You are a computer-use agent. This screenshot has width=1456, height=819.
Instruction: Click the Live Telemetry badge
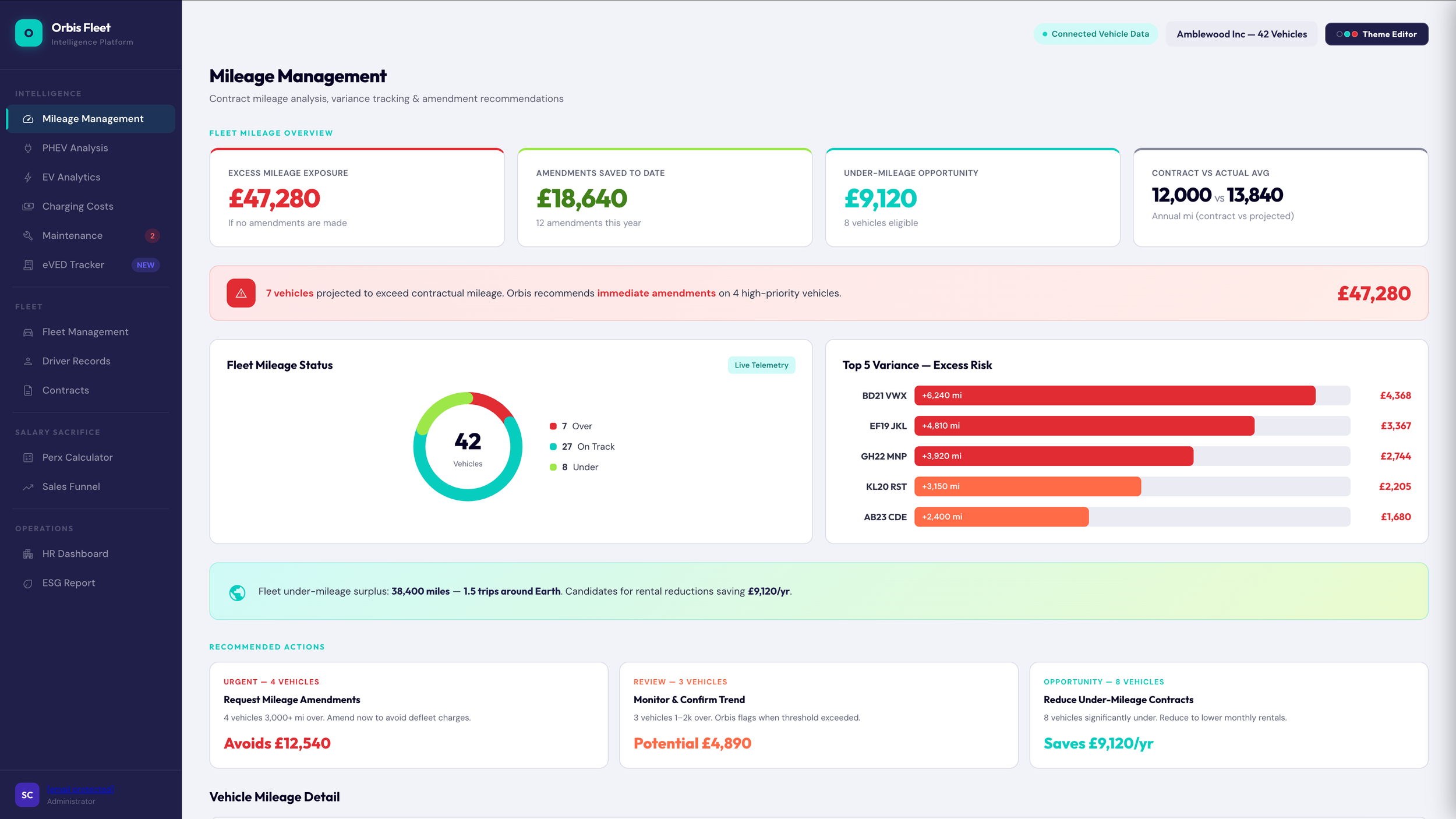(761, 365)
